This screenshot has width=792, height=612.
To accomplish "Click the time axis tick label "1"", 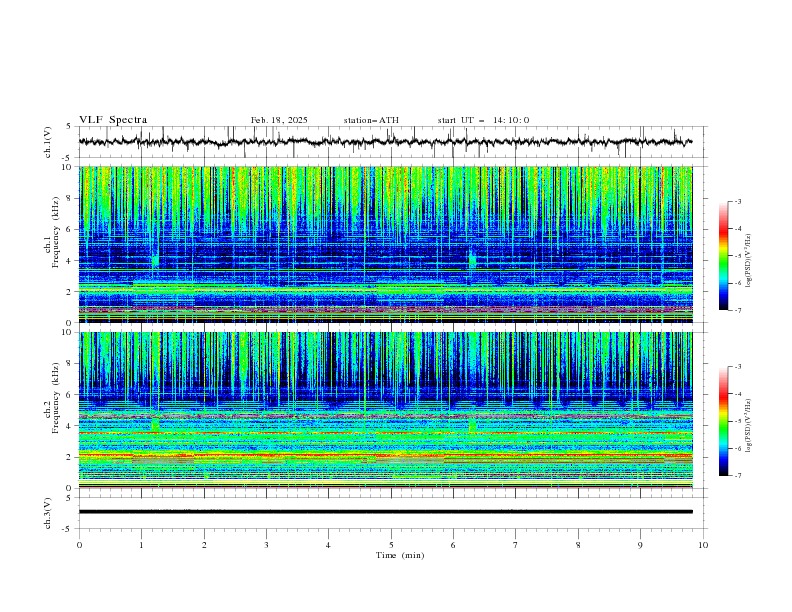I will pos(141,545).
